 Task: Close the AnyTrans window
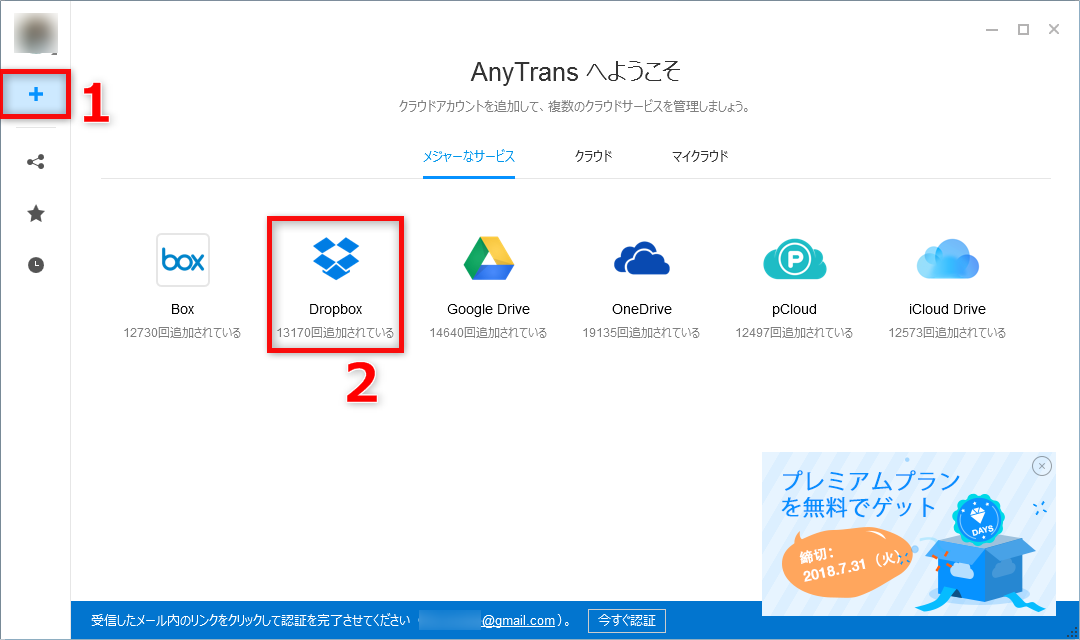pos(1054,30)
